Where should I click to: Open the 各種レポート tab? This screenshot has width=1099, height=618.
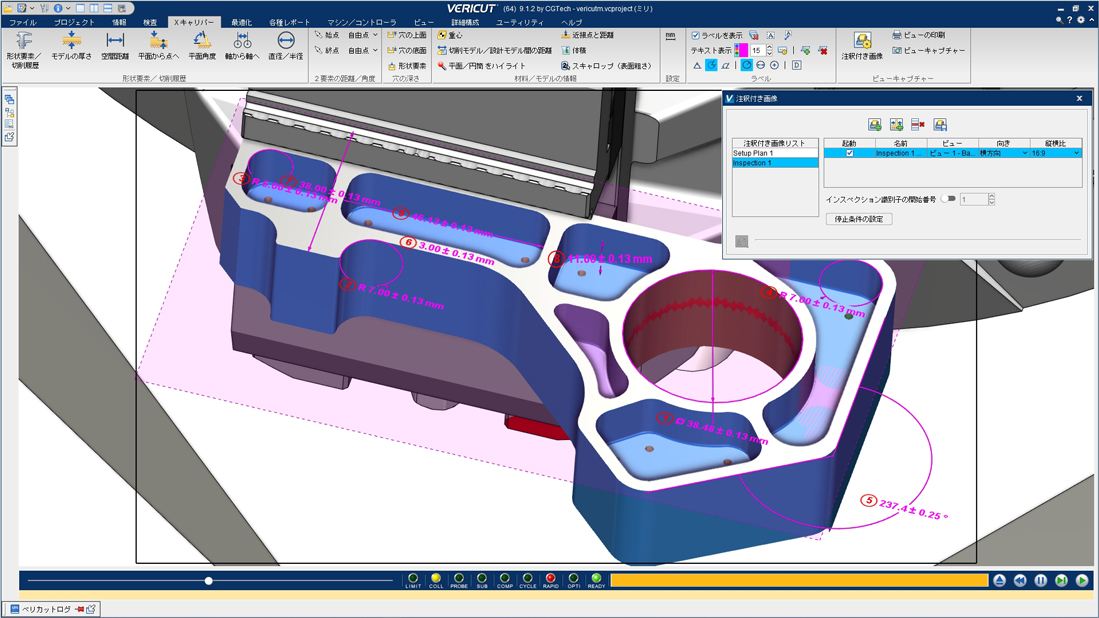(289, 22)
